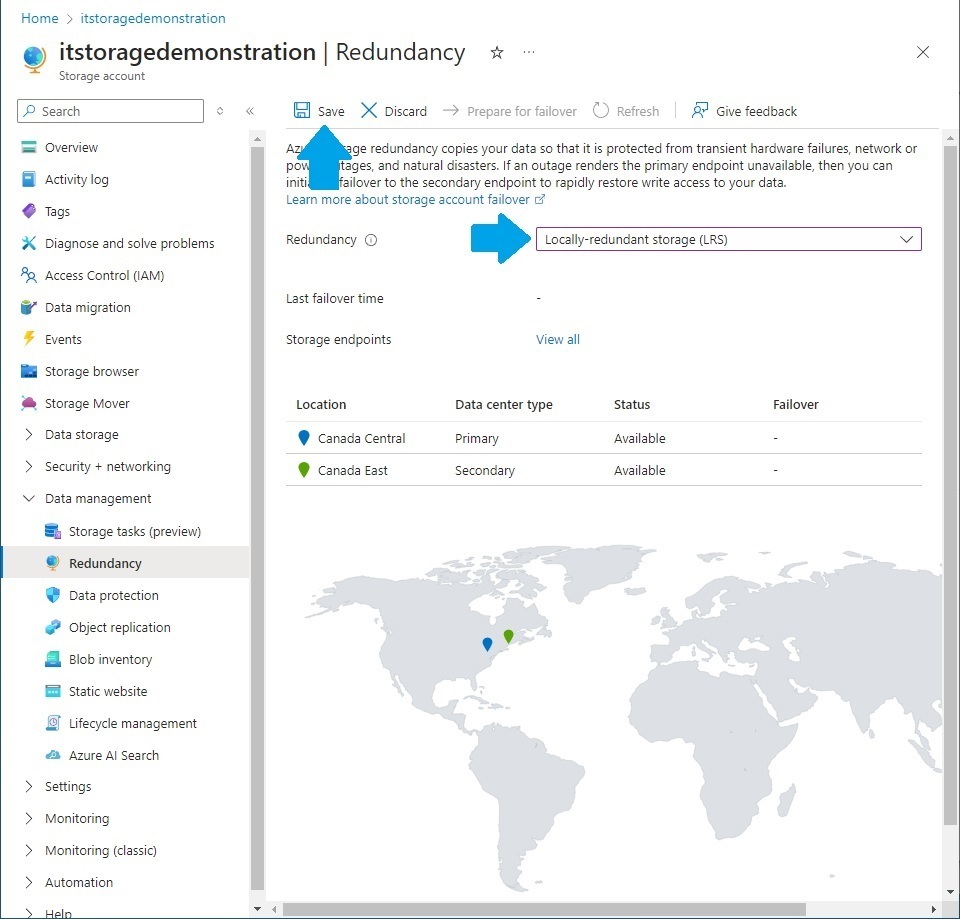This screenshot has height=919, width=960.
Task: Open the more options ellipsis in title
Action: [x=529, y=52]
